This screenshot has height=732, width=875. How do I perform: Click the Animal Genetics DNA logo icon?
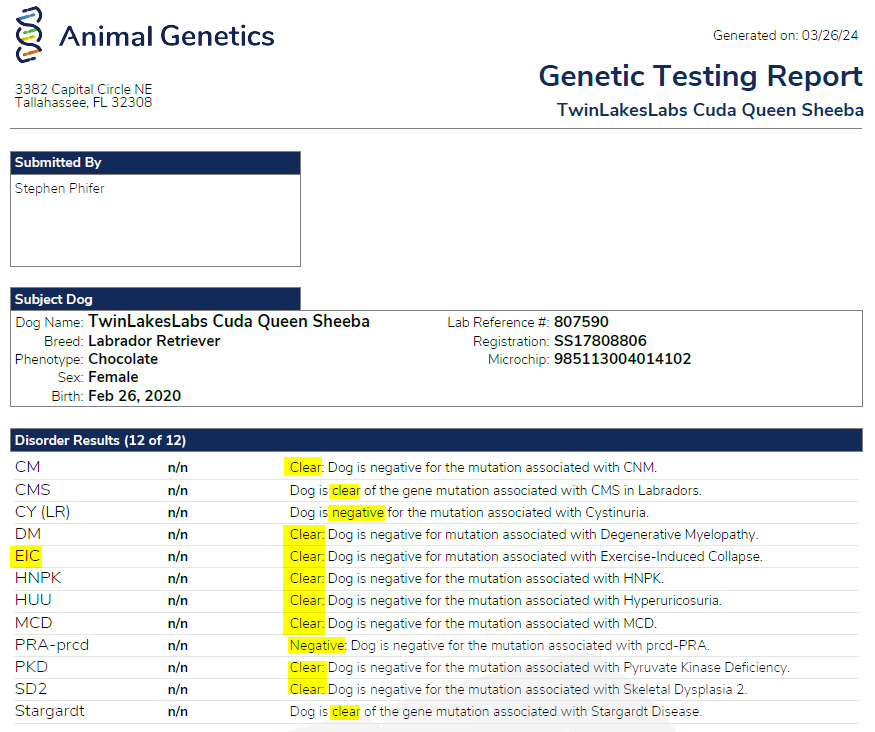pyautogui.click(x=29, y=34)
